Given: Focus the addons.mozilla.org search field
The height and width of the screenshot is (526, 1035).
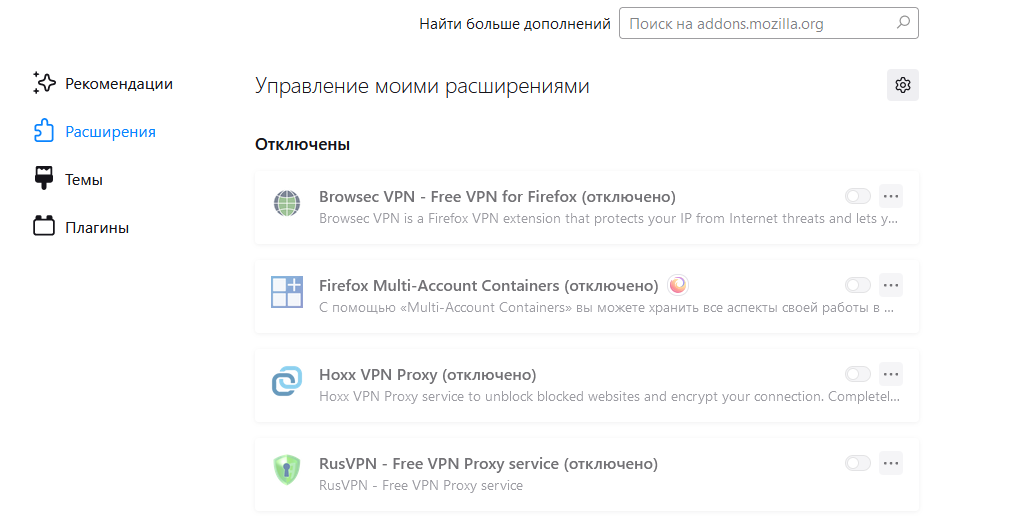Looking at the screenshot, I should (x=768, y=23).
